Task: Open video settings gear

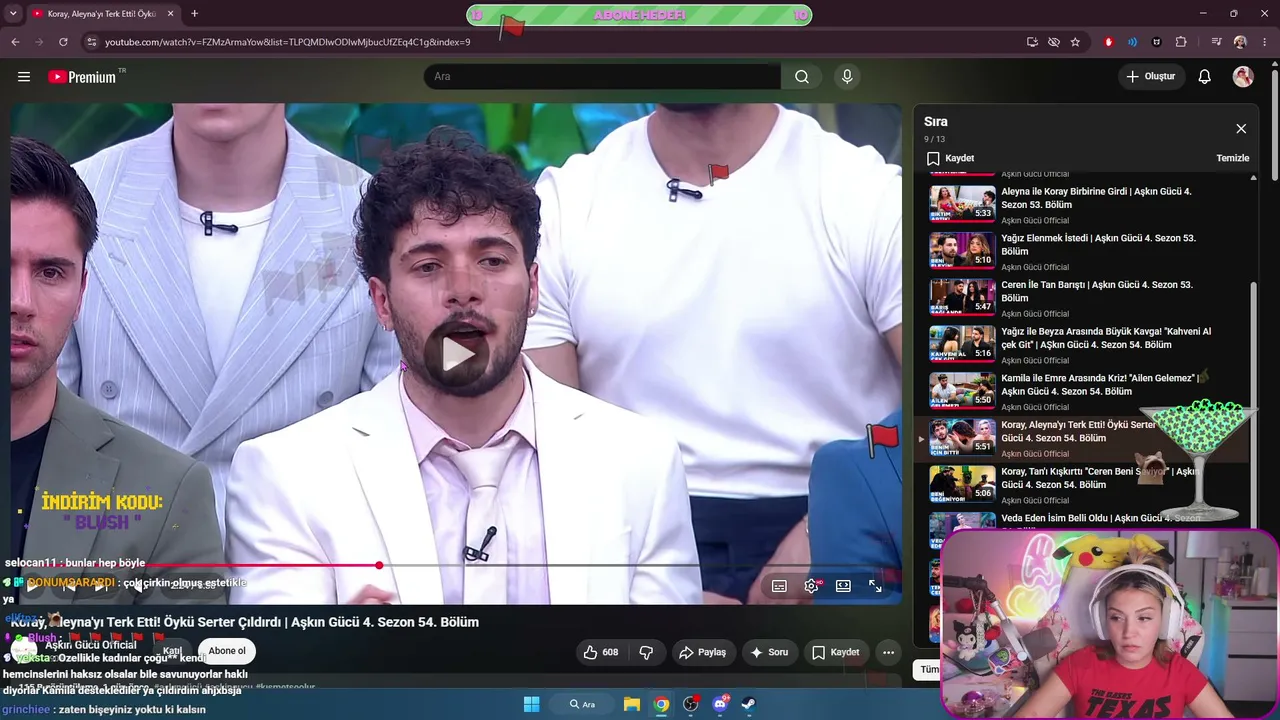Action: click(811, 586)
